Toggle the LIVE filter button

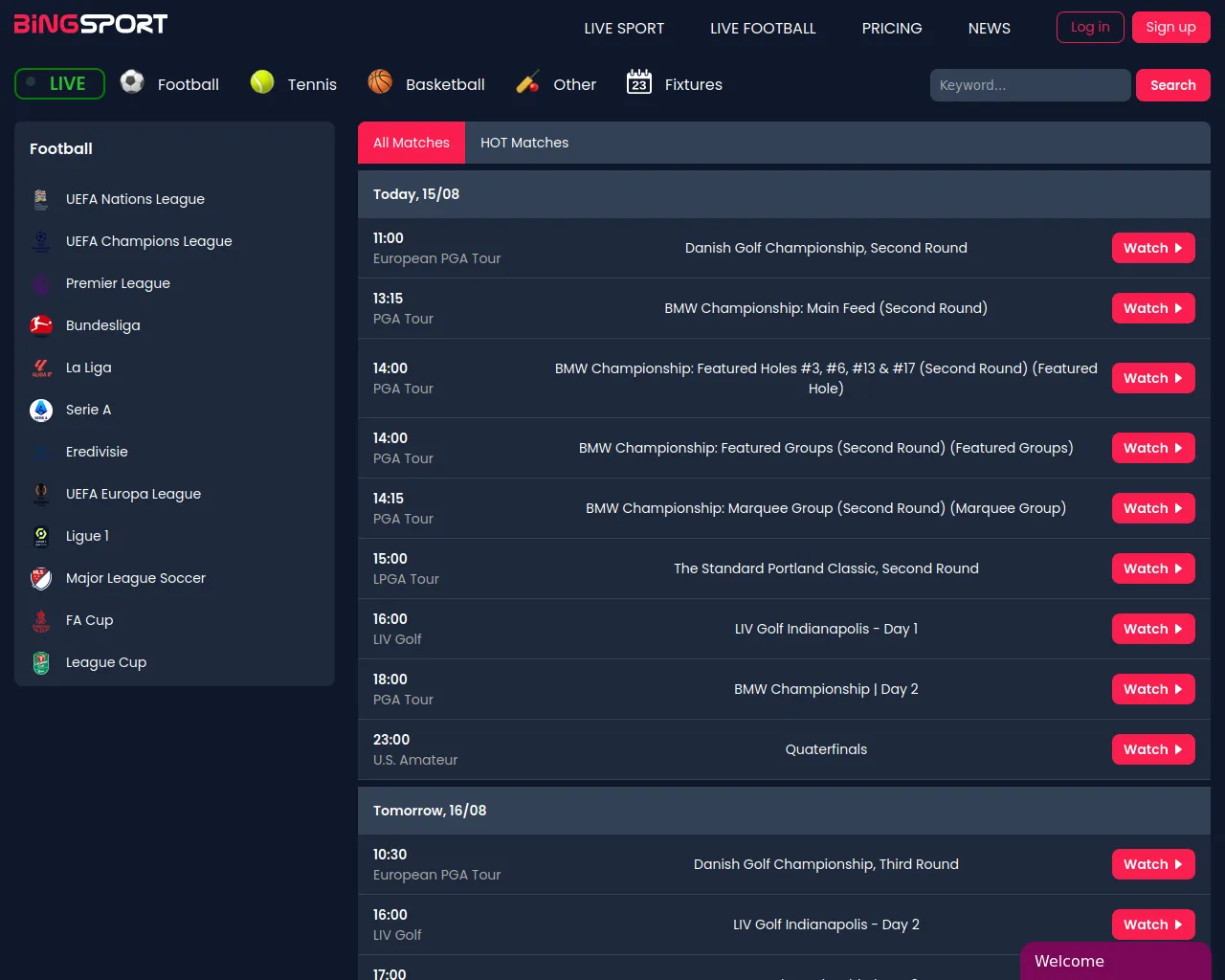coord(59,83)
